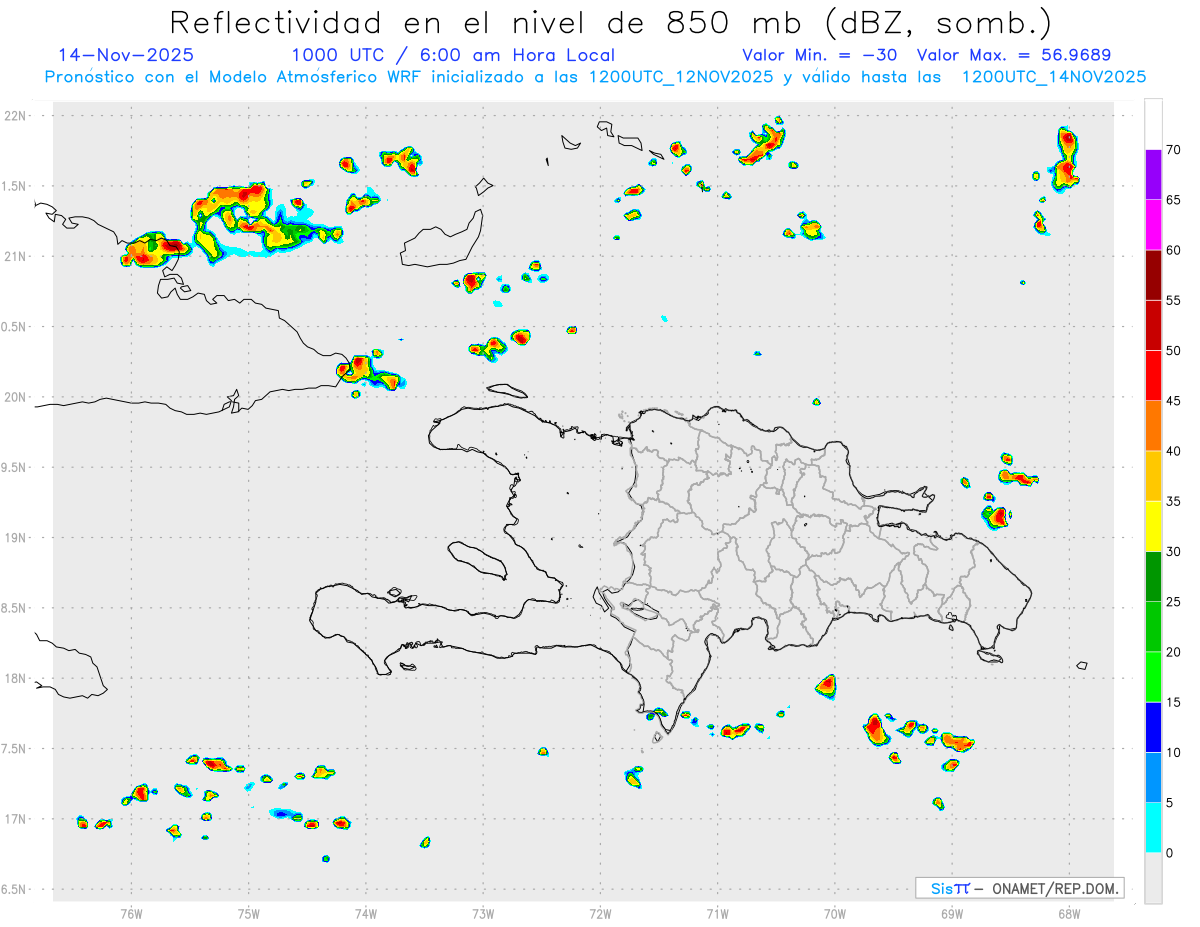This screenshot has height=927, width=1200.
Task: Click the 18N latitude label
Action: 15,678
